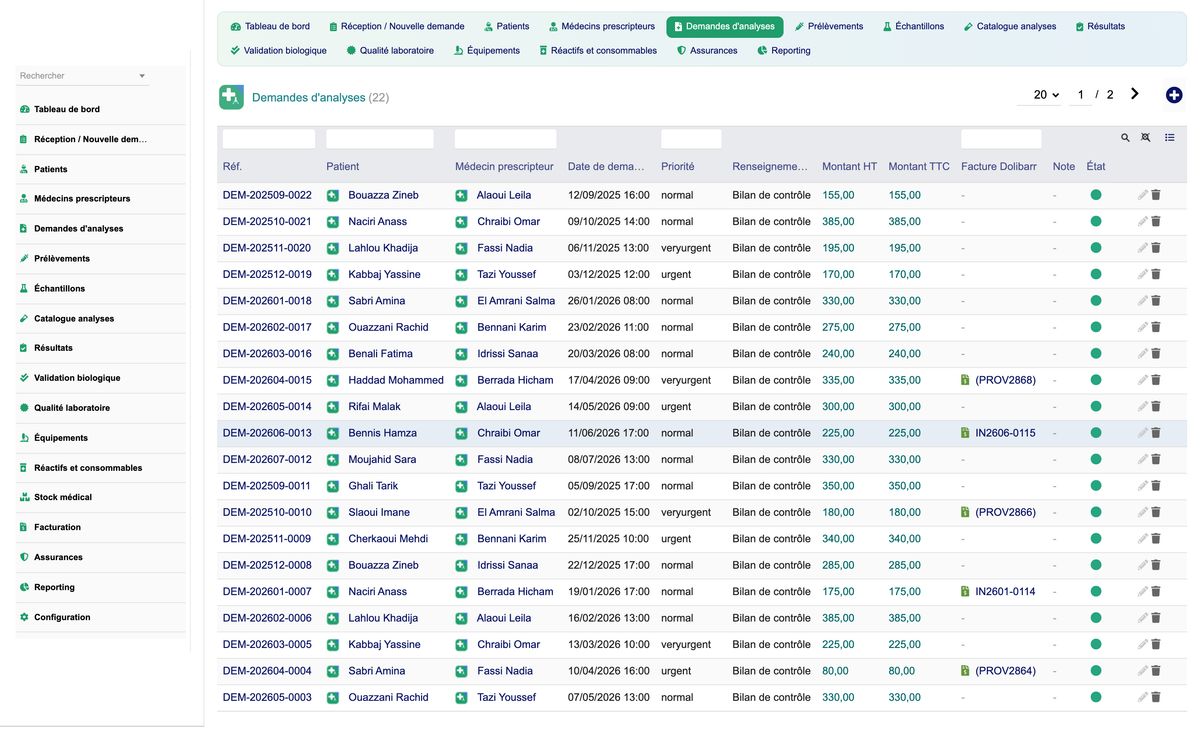Click doctor icon next to Berrada Hicham, DEM-202604-0015

462,380
